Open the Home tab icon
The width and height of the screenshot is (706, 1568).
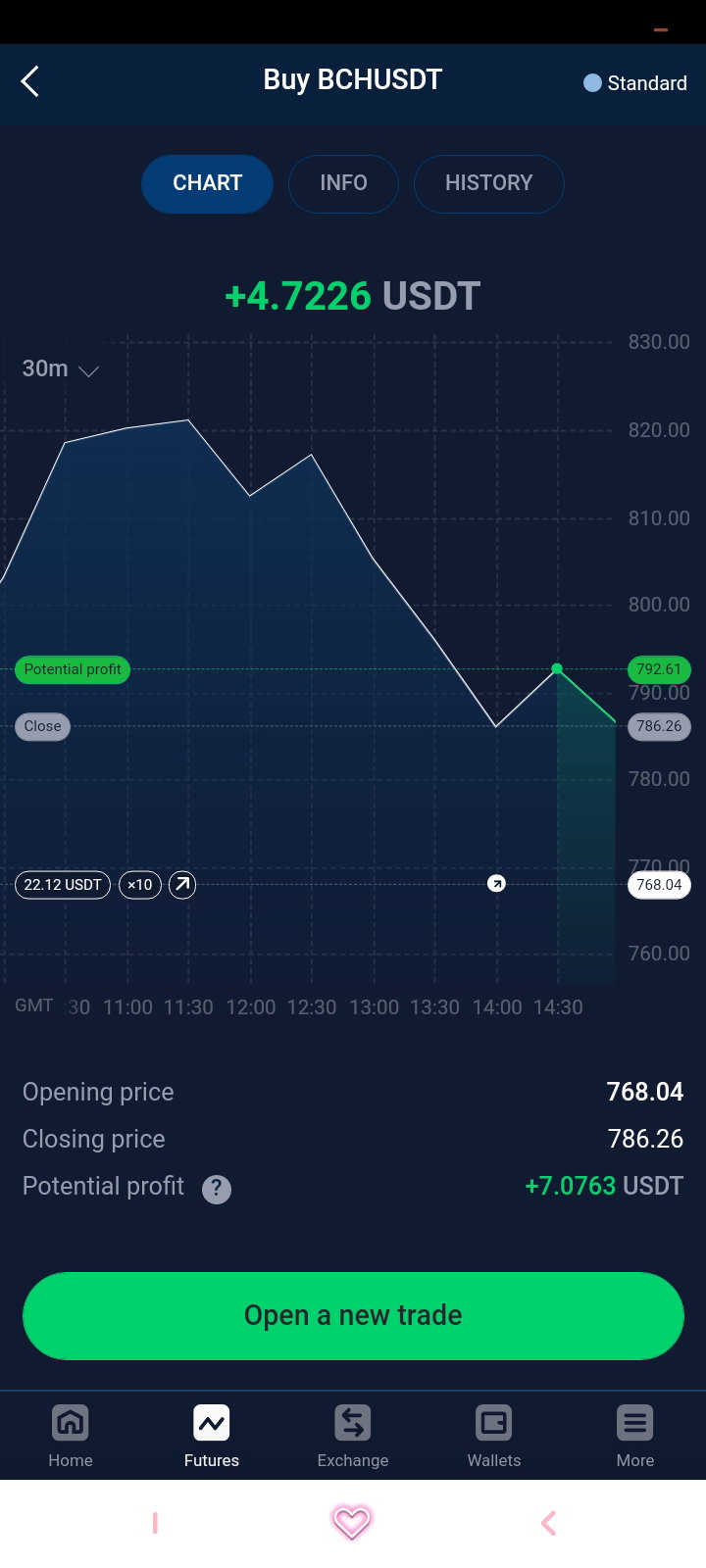click(x=71, y=1423)
